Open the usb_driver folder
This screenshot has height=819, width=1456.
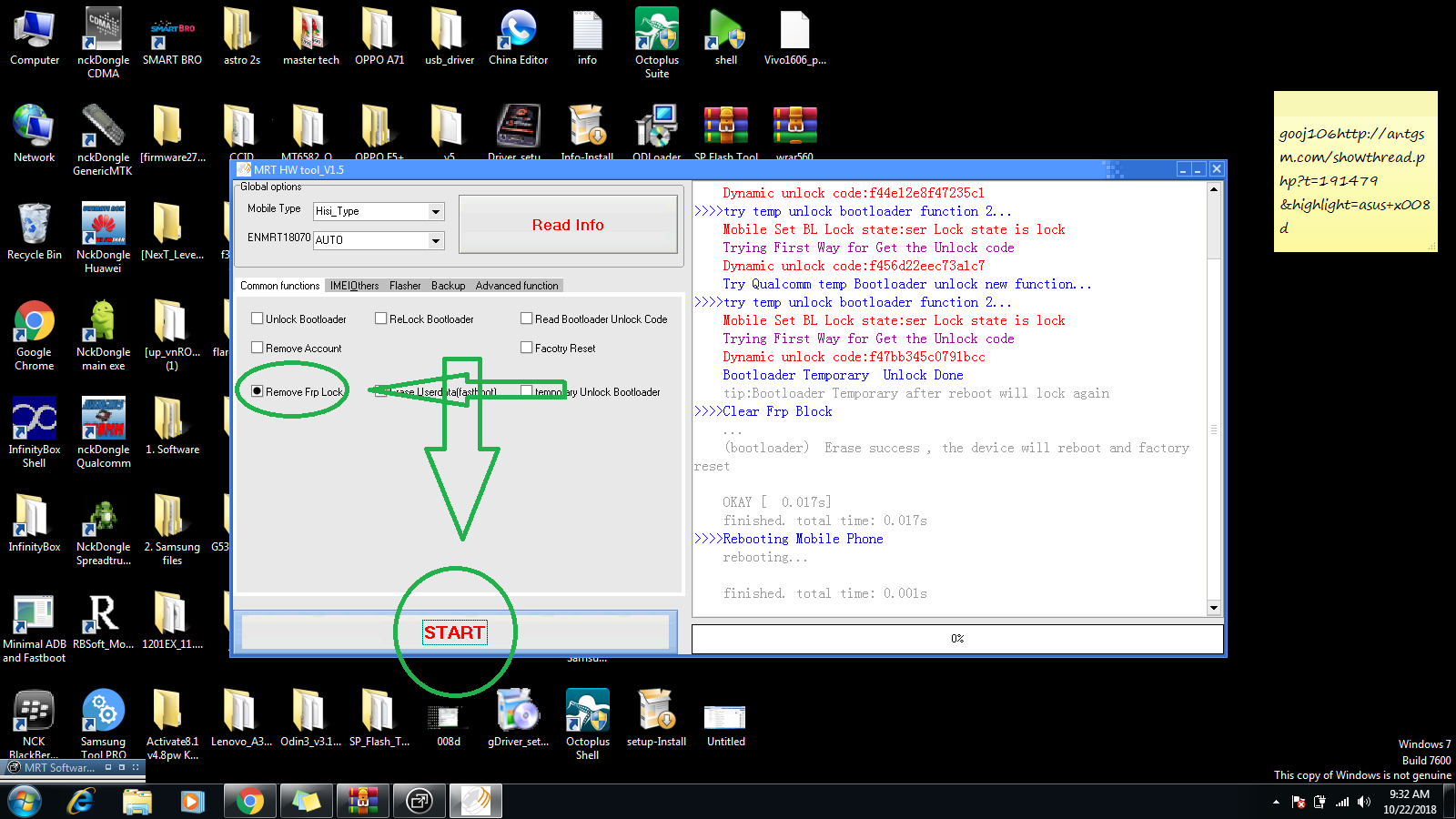(449, 37)
